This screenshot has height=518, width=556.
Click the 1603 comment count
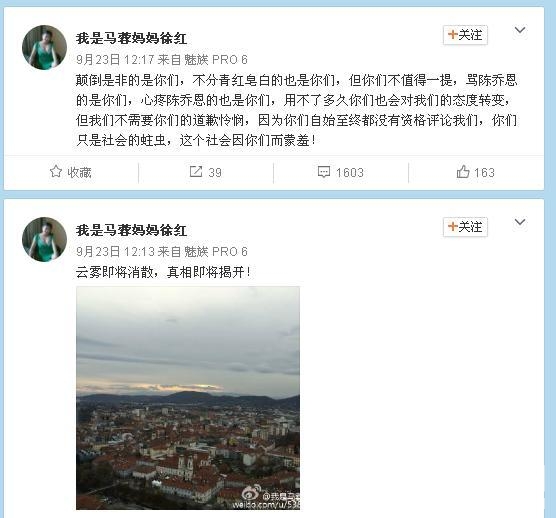[350, 173]
